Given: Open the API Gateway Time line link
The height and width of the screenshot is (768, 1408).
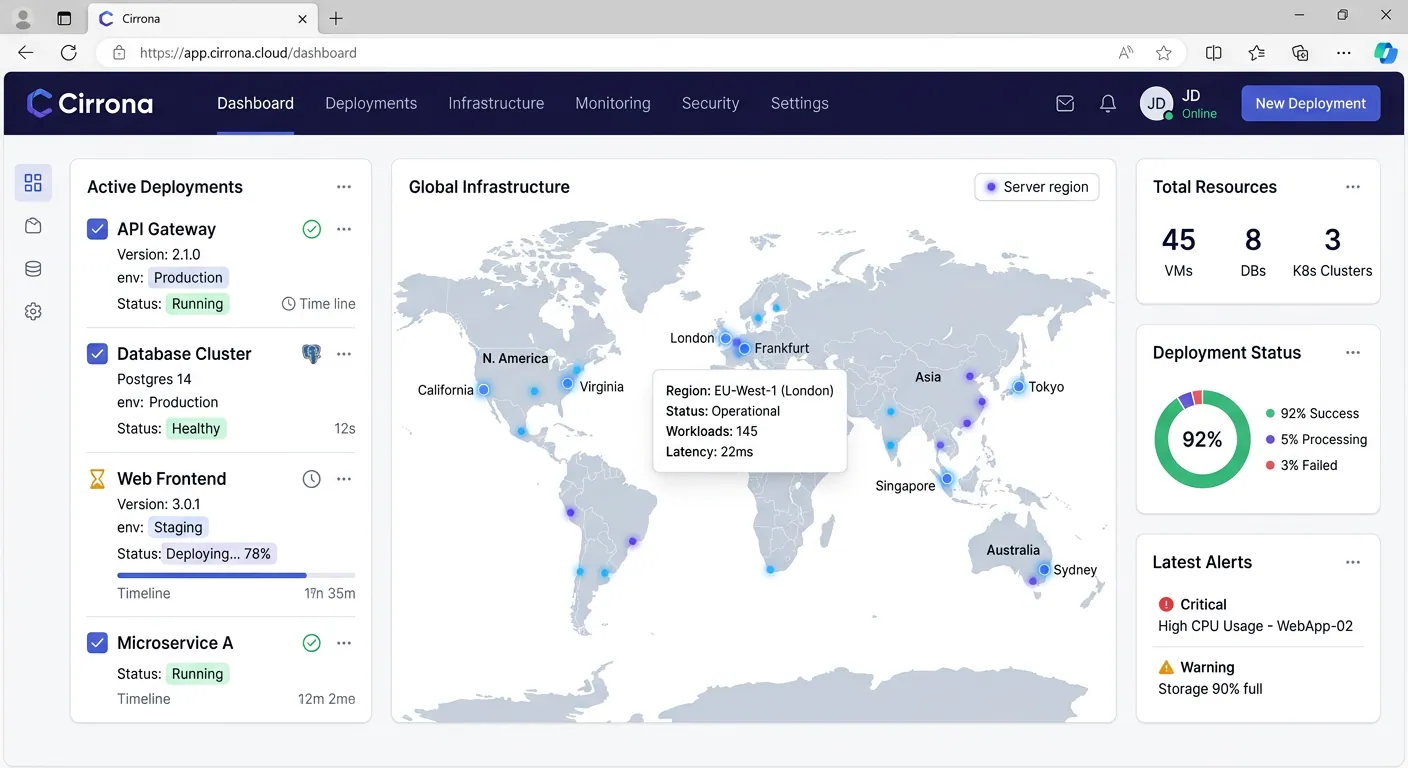Looking at the screenshot, I should coord(319,304).
